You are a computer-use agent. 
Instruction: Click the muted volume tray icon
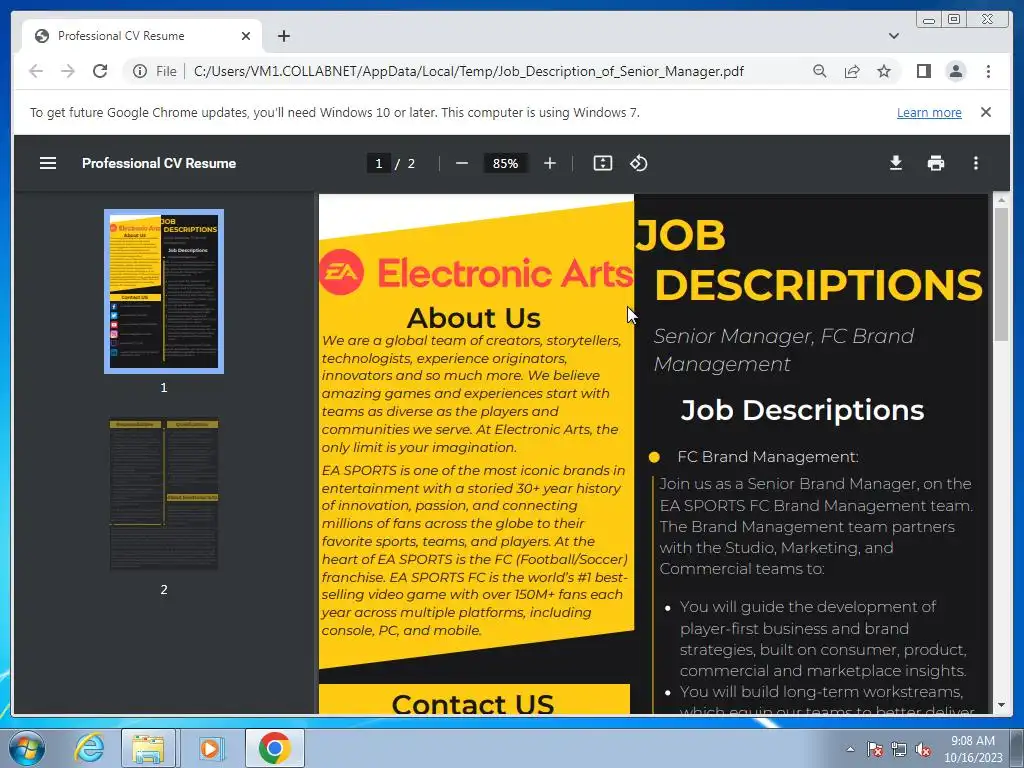(923, 749)
